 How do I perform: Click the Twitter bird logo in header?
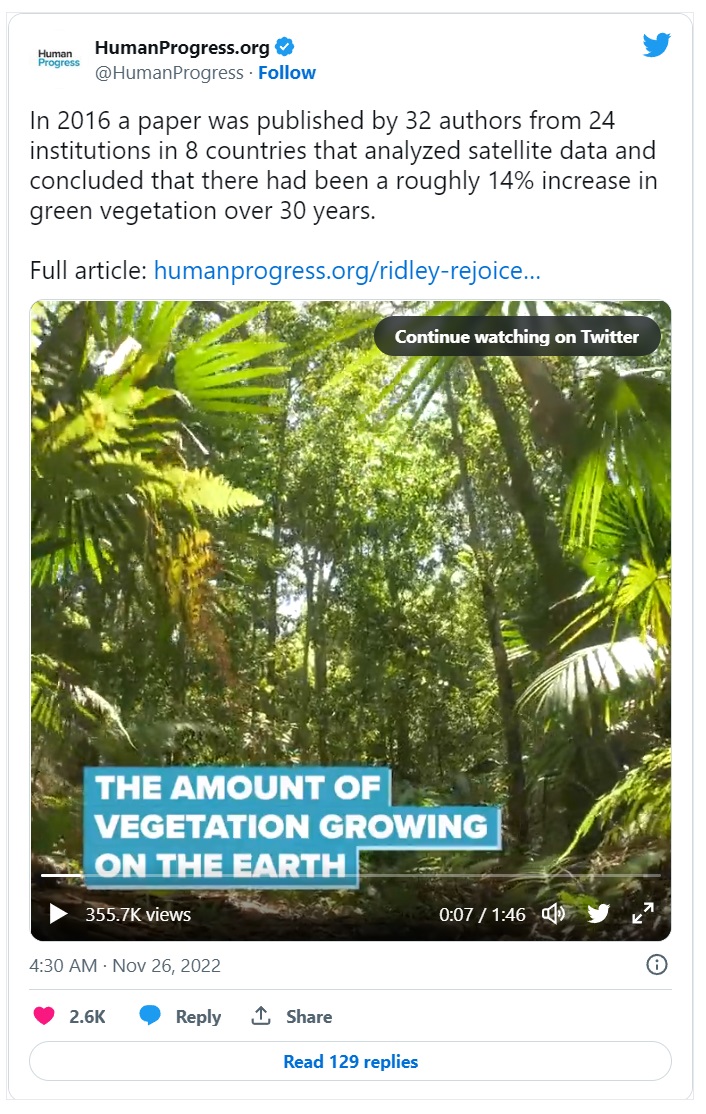click(x=656, y=45)
